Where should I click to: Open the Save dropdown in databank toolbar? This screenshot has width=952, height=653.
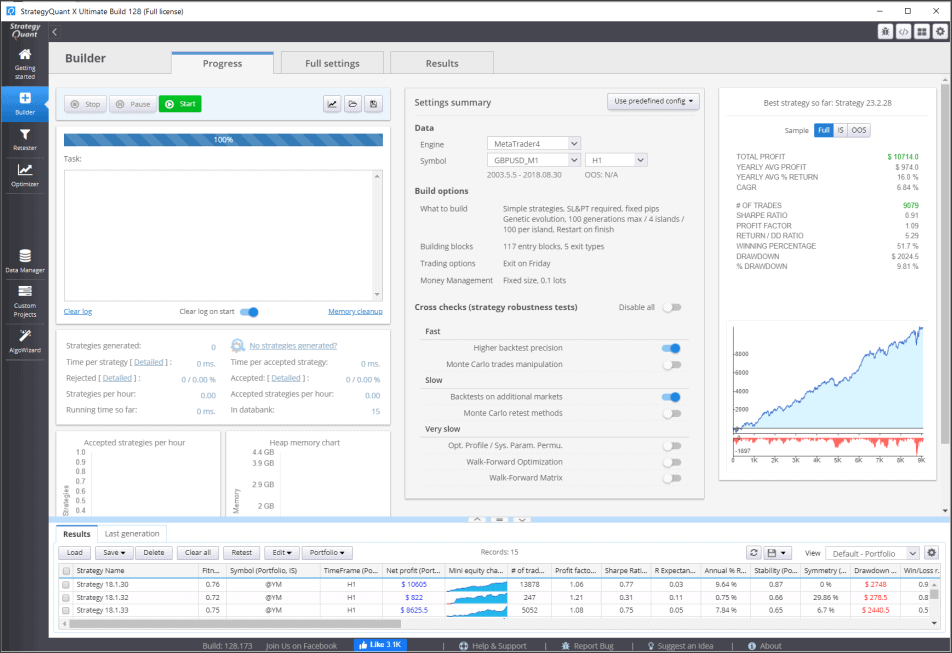(x=114, y=553)
